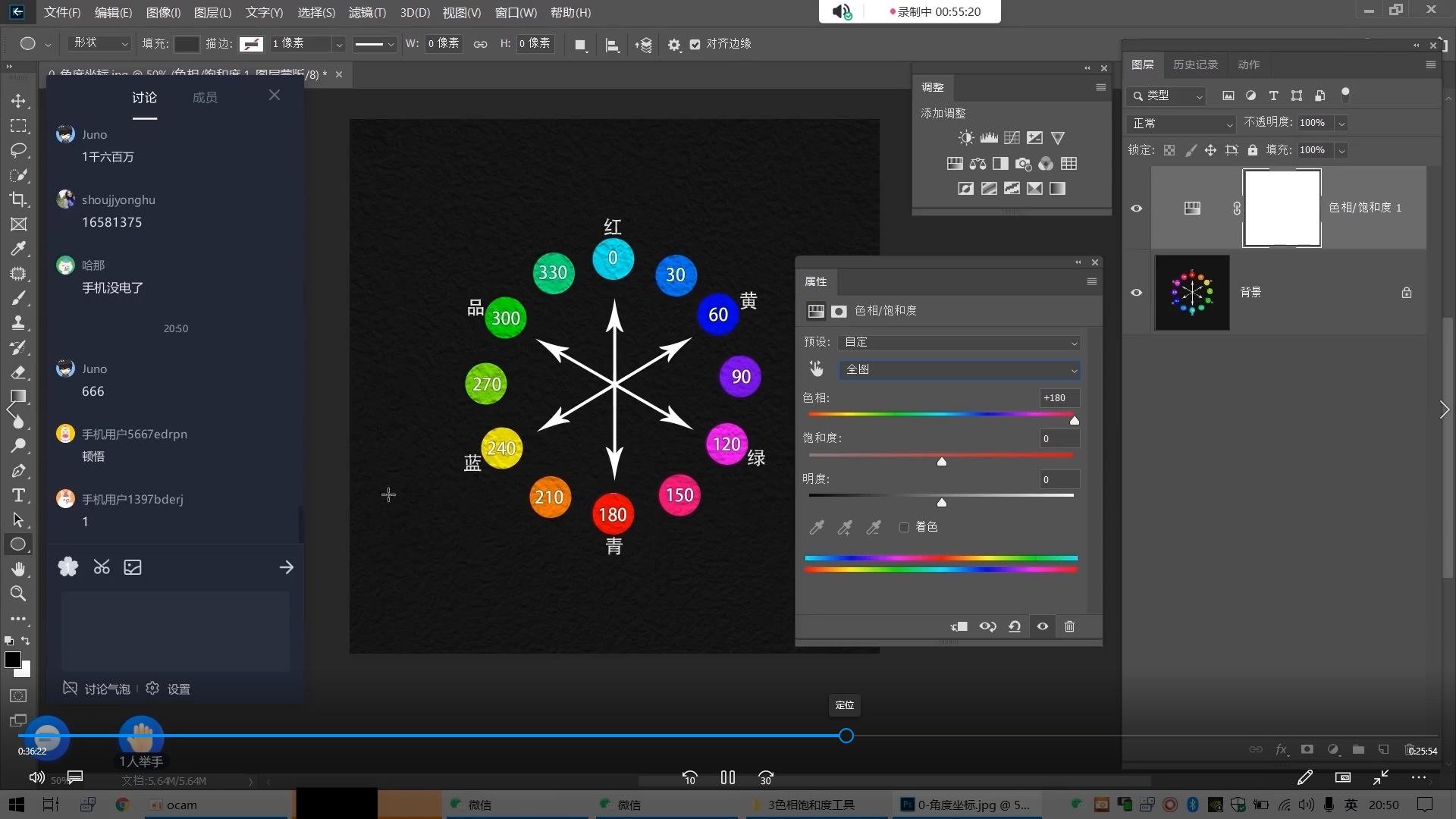Add a Brightness/Contrast adjustment
1456x819 pixels.
pyautogui.click(x=965, y=138)
